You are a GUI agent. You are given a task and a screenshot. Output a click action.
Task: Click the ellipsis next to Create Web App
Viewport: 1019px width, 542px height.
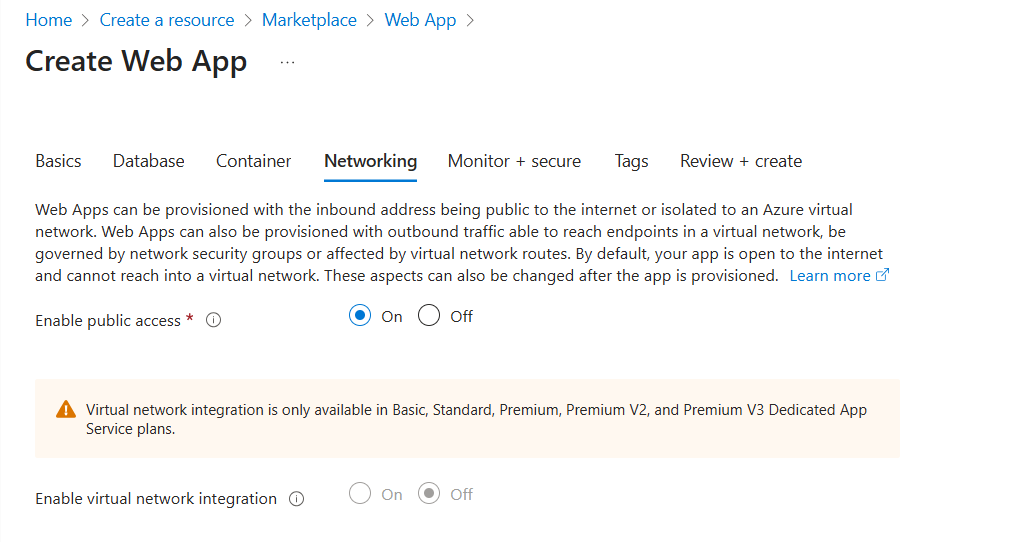[x=288, y=62]
